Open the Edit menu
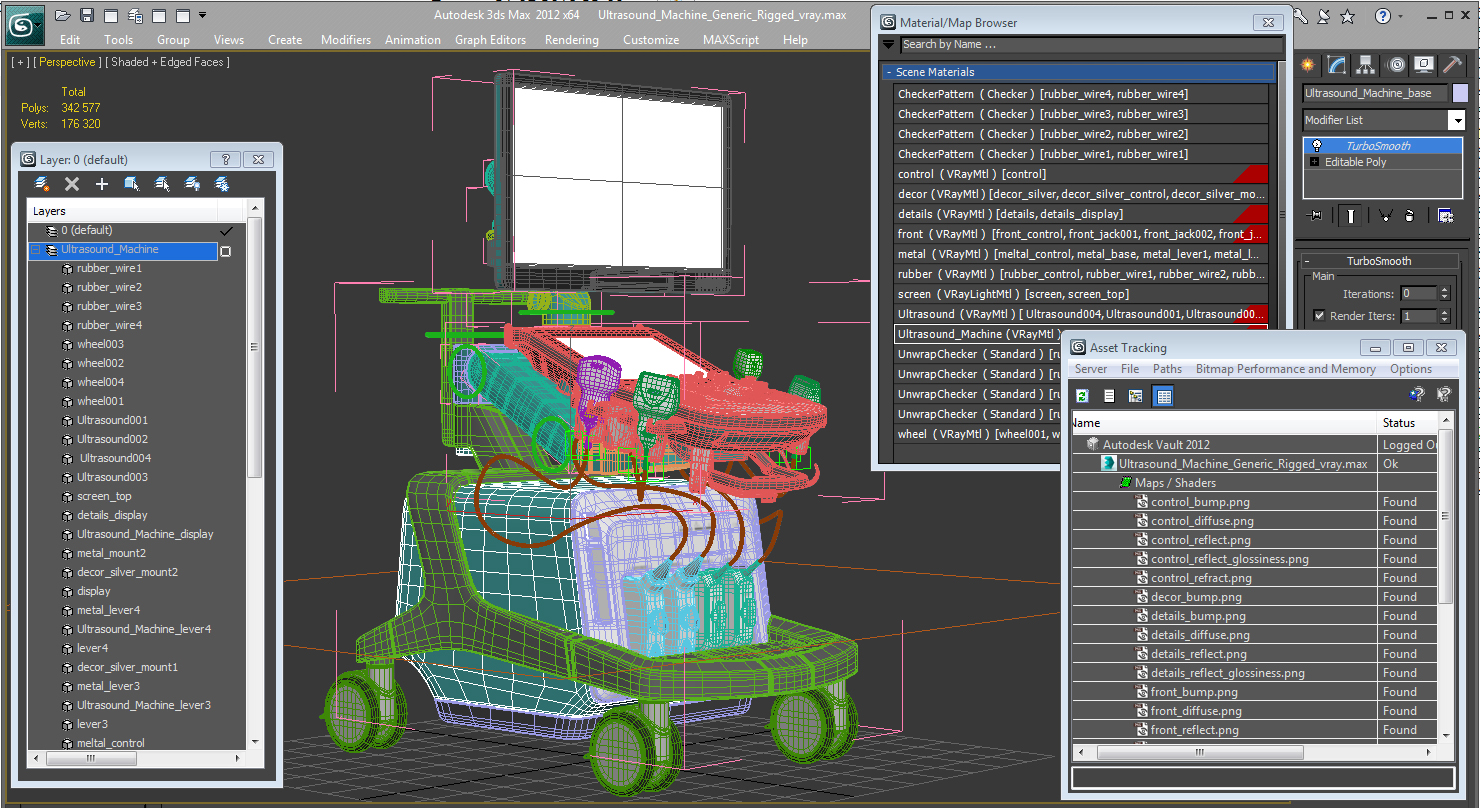 (x=70, y=40)
